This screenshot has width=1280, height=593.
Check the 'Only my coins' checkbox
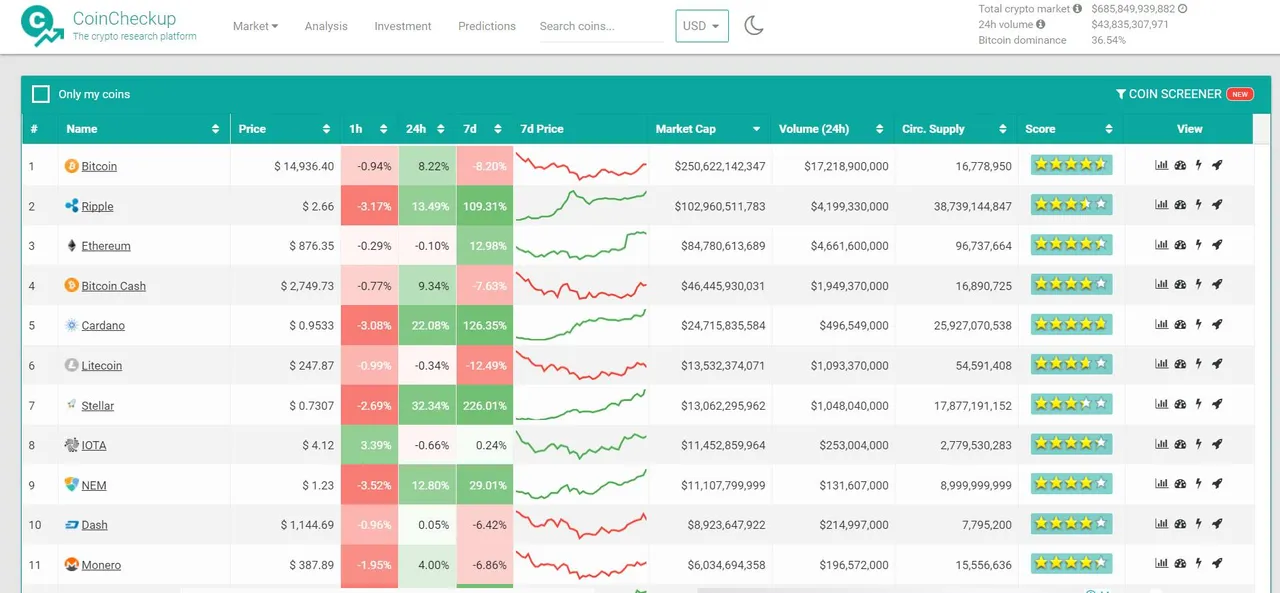click(41, 94)
